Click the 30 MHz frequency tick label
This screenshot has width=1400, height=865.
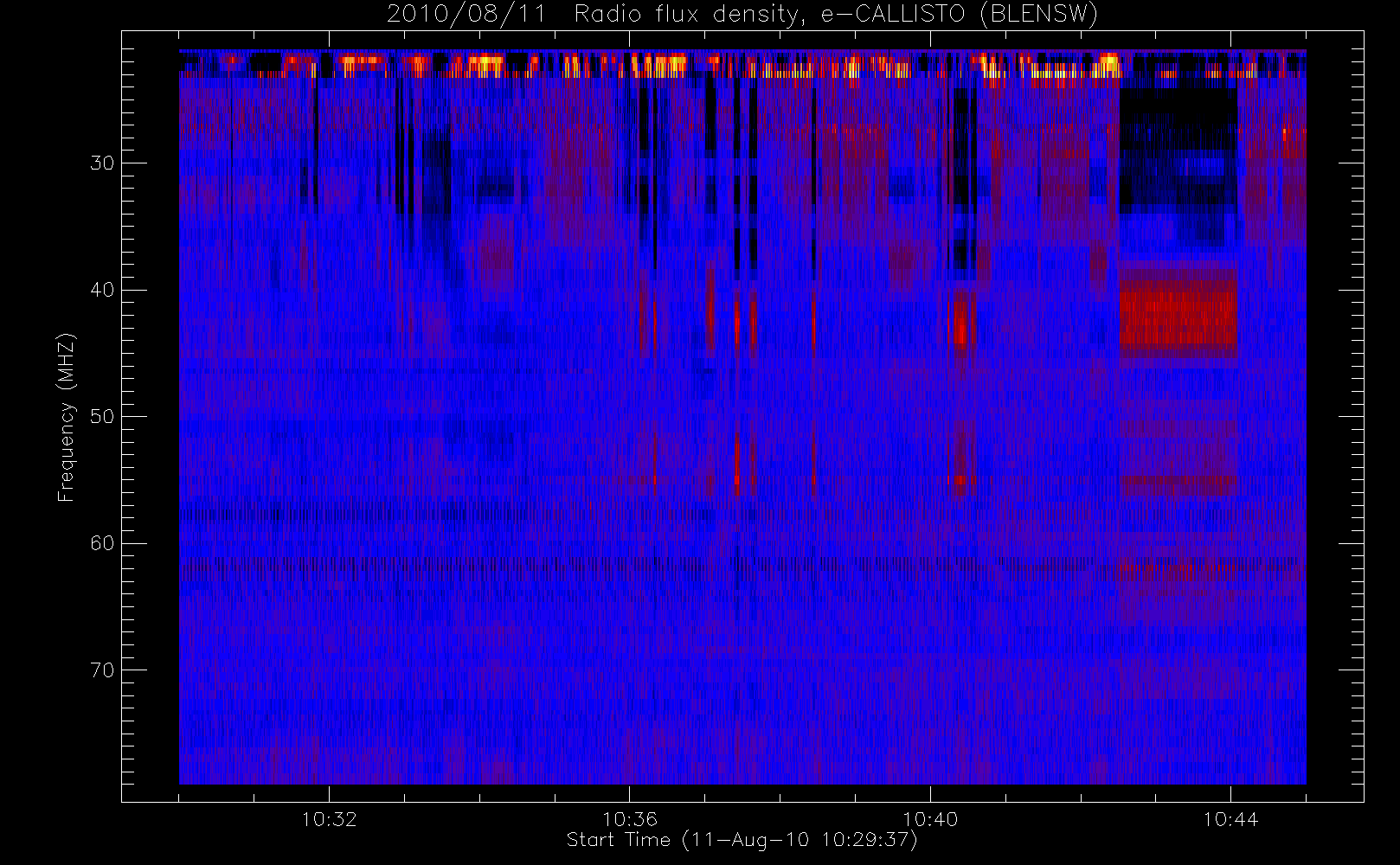(102, 163)
